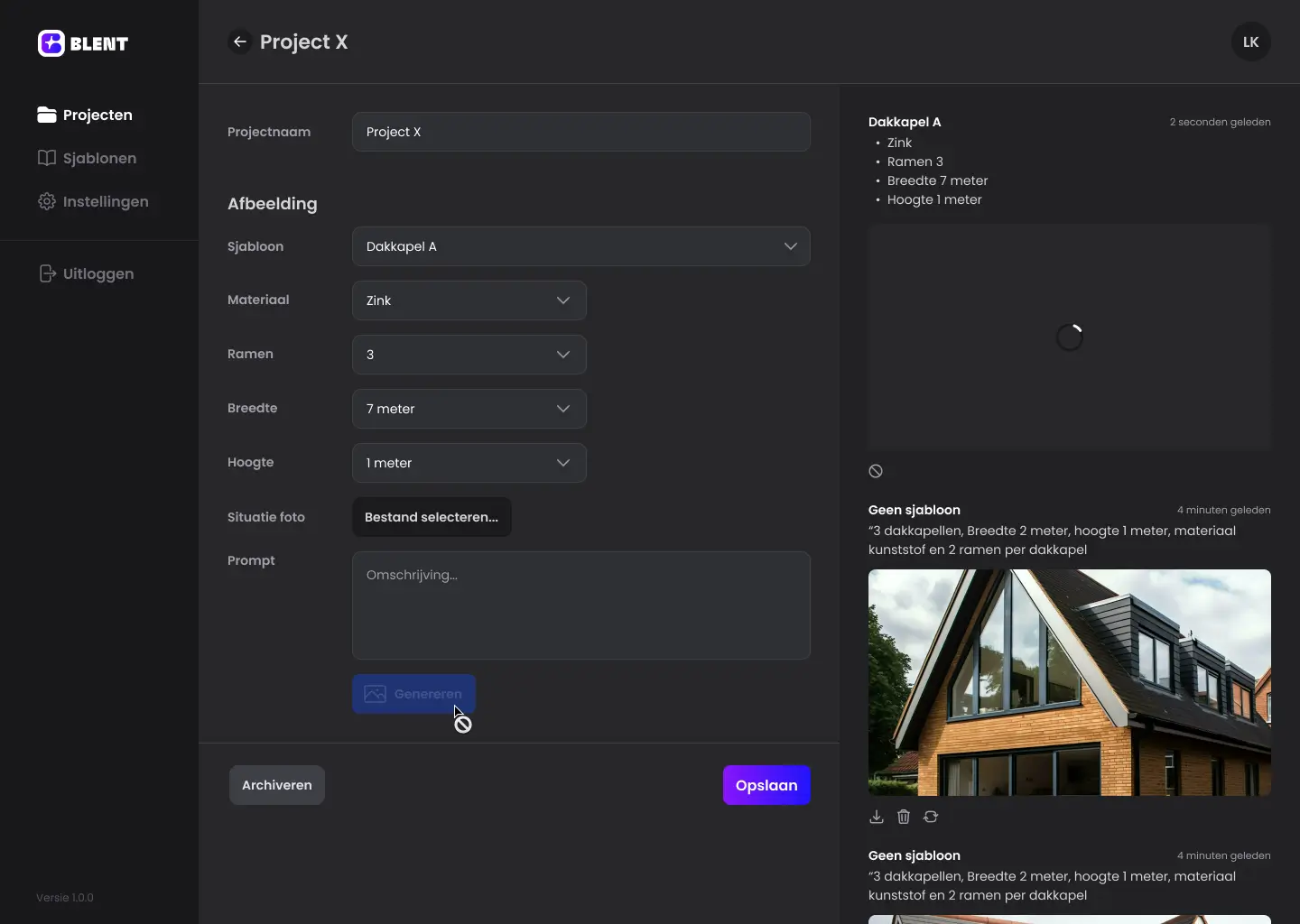Open Sjablonen in the sidebar

coord(88,158)
